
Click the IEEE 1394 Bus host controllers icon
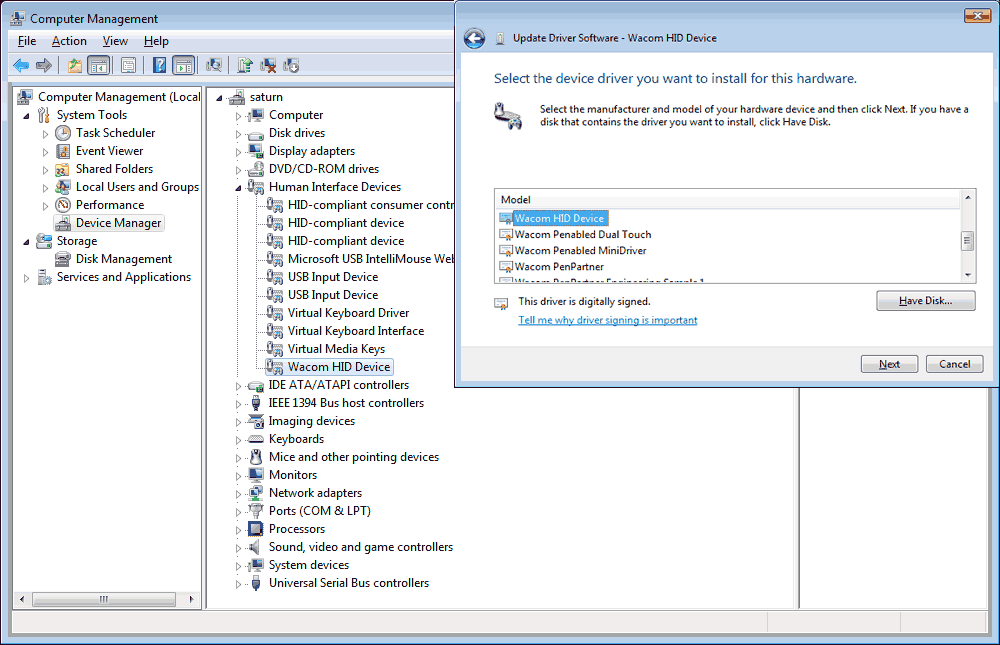[256, 403]
